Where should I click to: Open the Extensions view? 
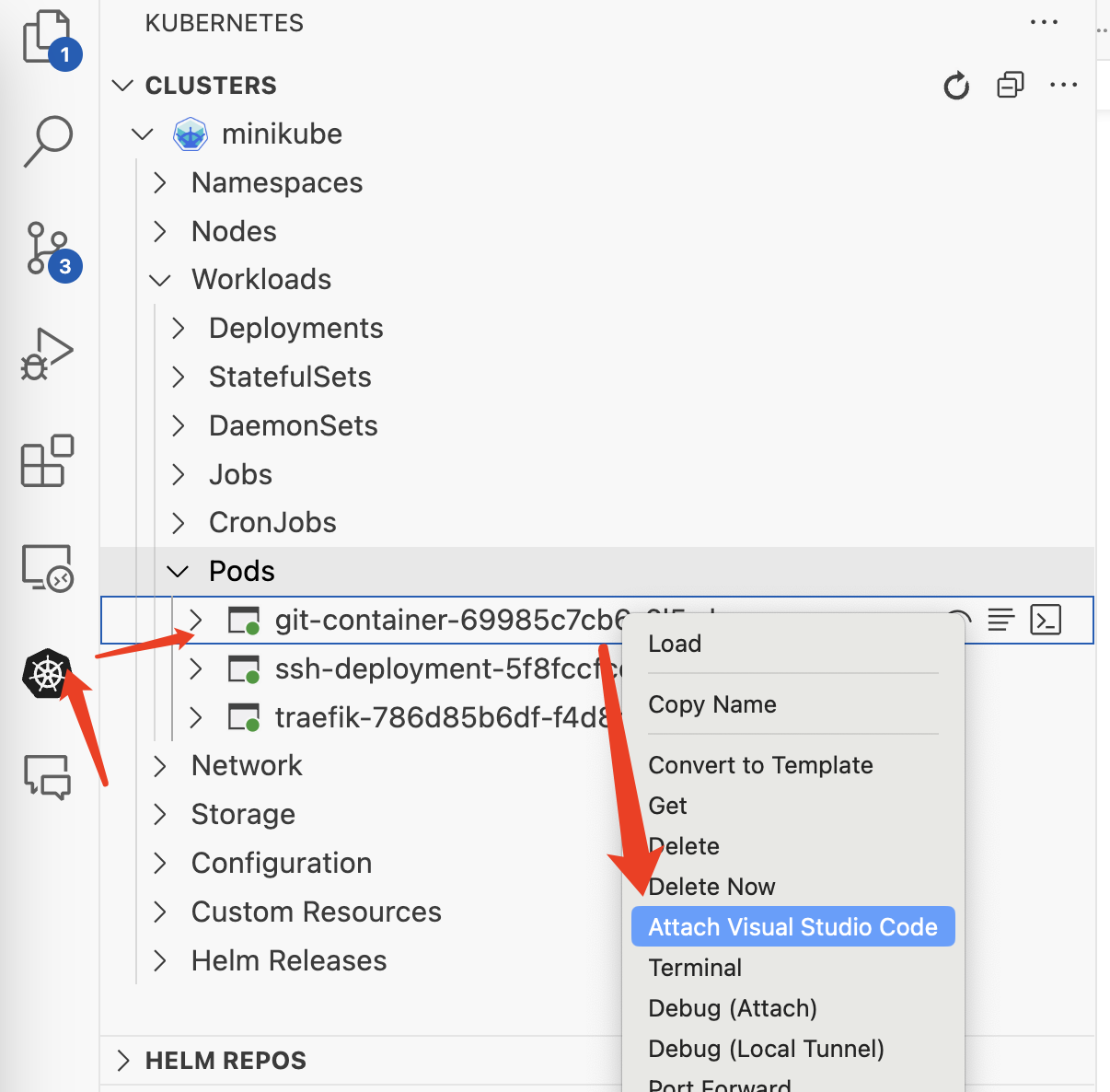point(47,460)
